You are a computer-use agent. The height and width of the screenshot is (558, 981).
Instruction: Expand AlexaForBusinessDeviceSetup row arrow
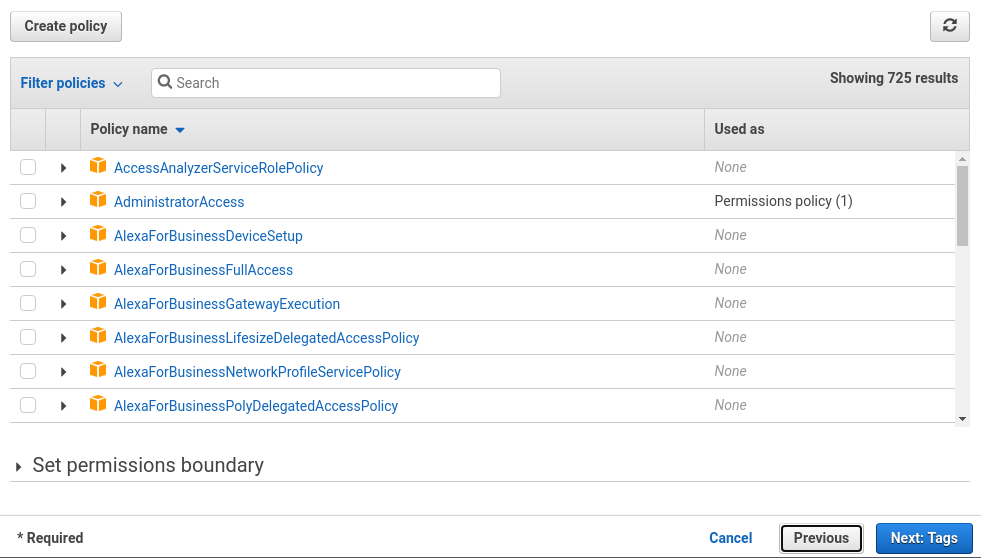pos(63,236)
